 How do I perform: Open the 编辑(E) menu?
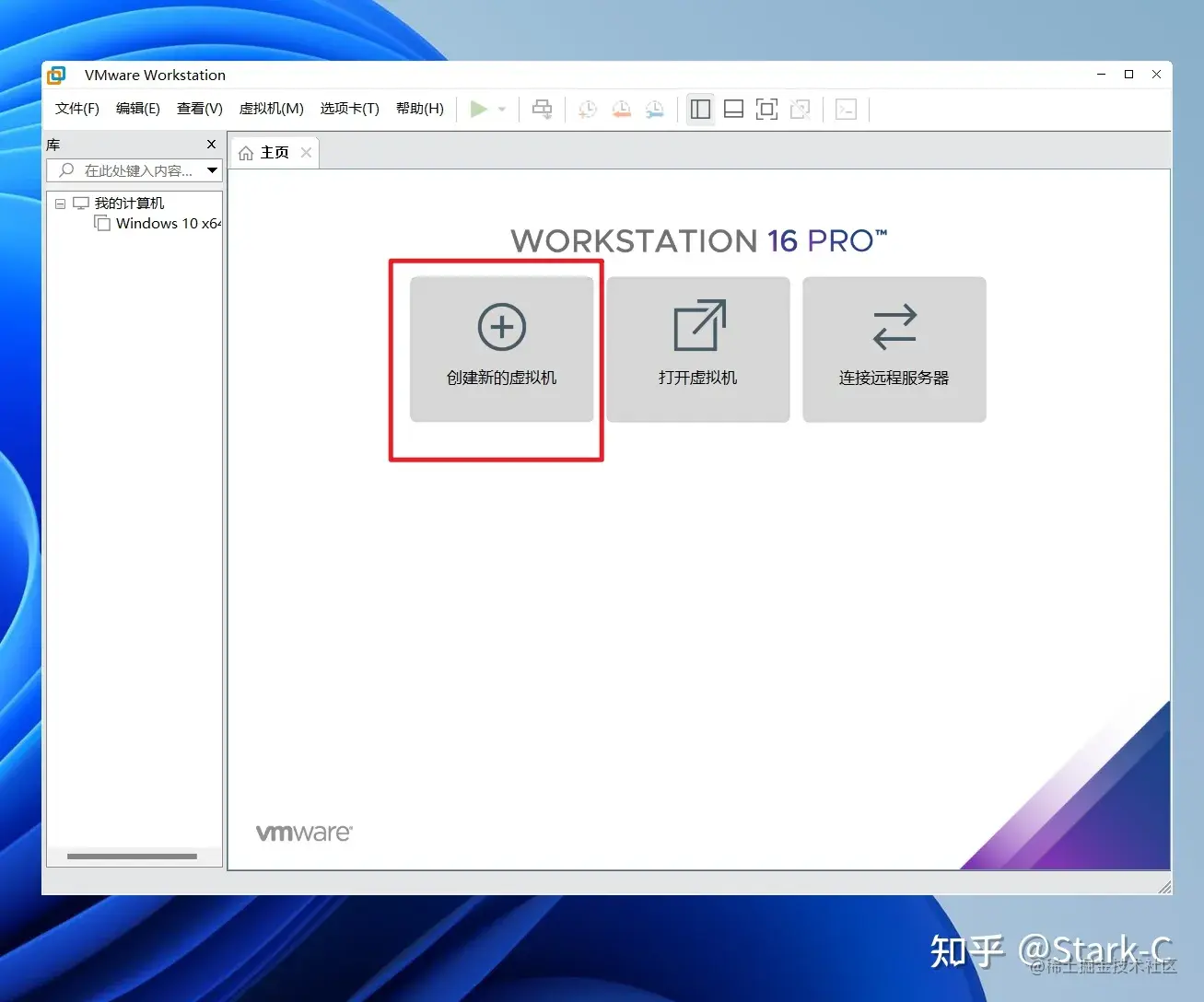(x=138, y=109)
